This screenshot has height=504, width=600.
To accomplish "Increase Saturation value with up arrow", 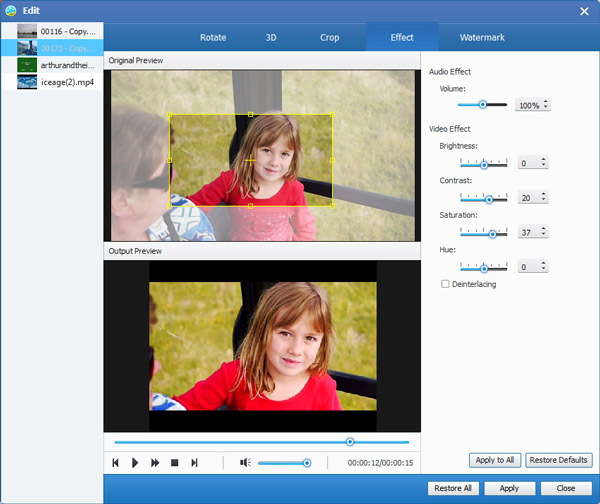I will tap(543, 228).
